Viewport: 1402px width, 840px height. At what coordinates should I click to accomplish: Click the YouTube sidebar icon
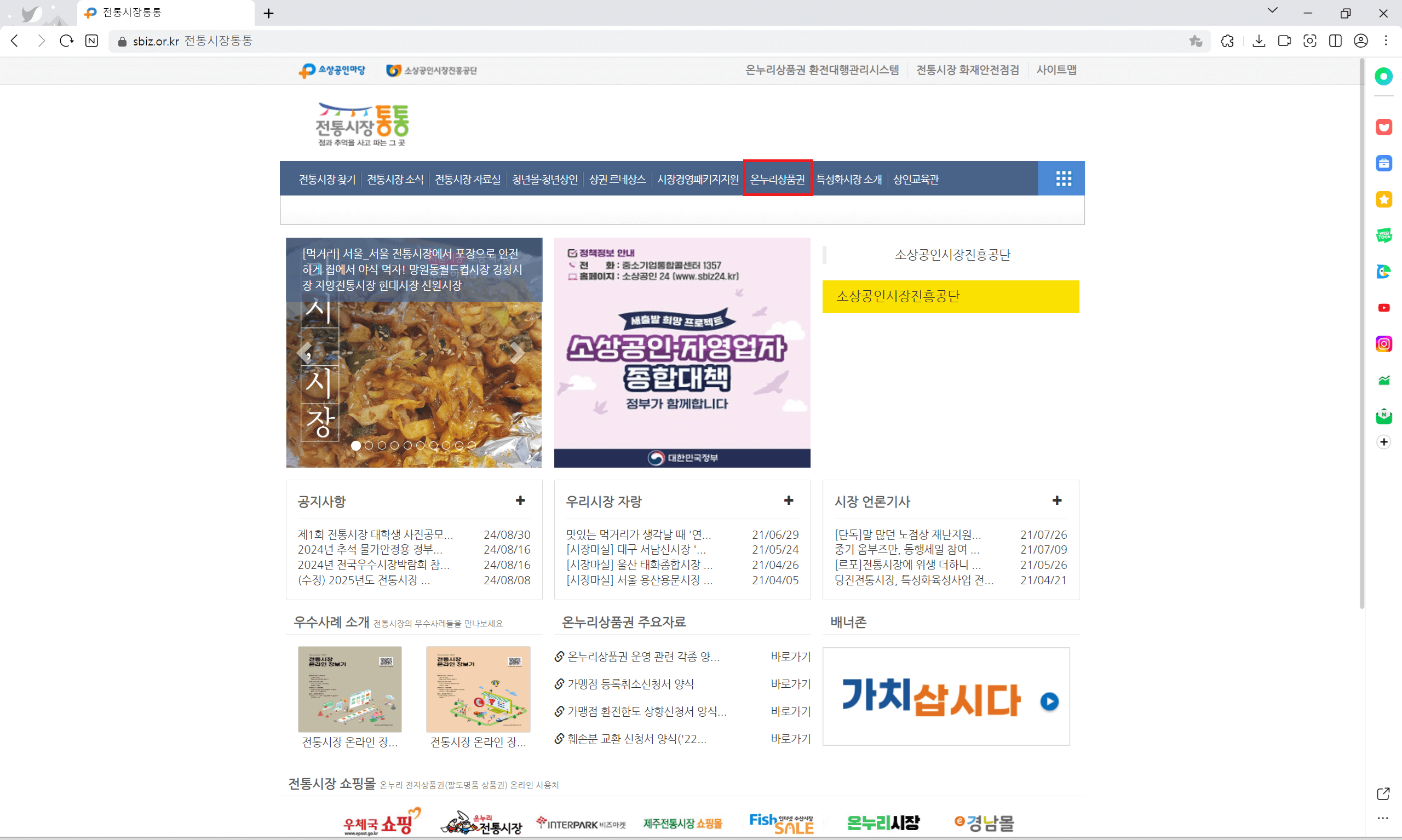[x=1383, y=308]
